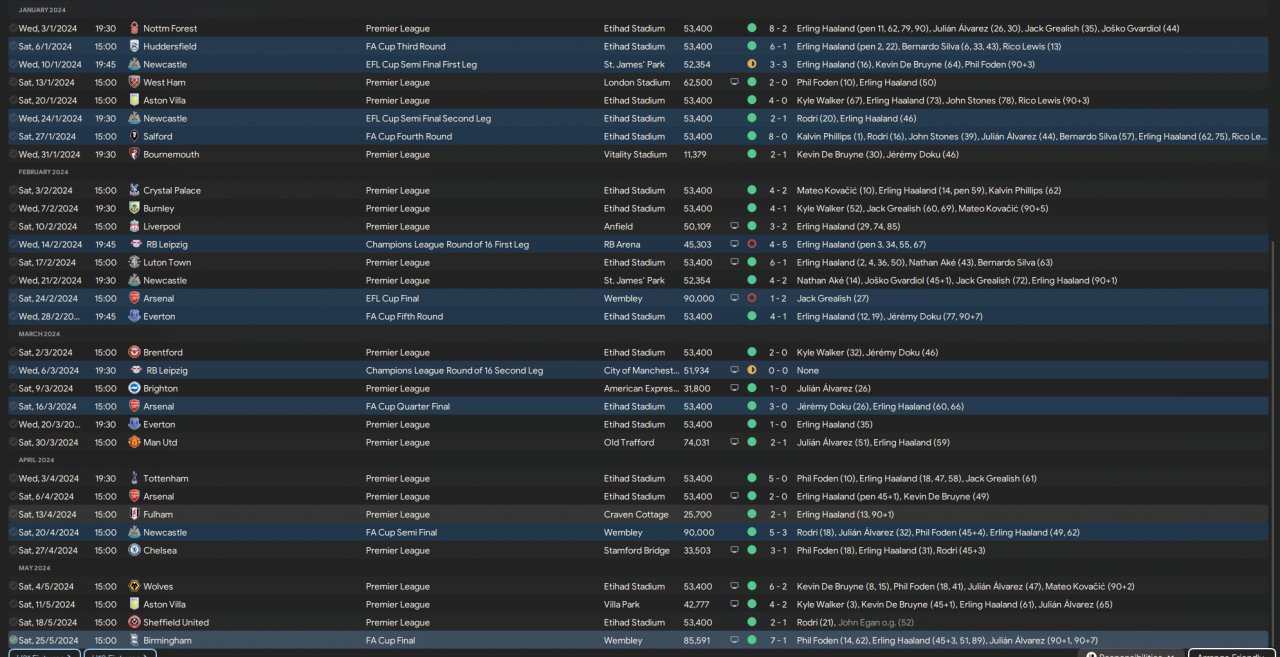The height and width of the screenshot is (657, 1280).
Task: Click the orange draw indicator for 10/1/2024 Newcastle match
Action: click(x=751, y=65)
